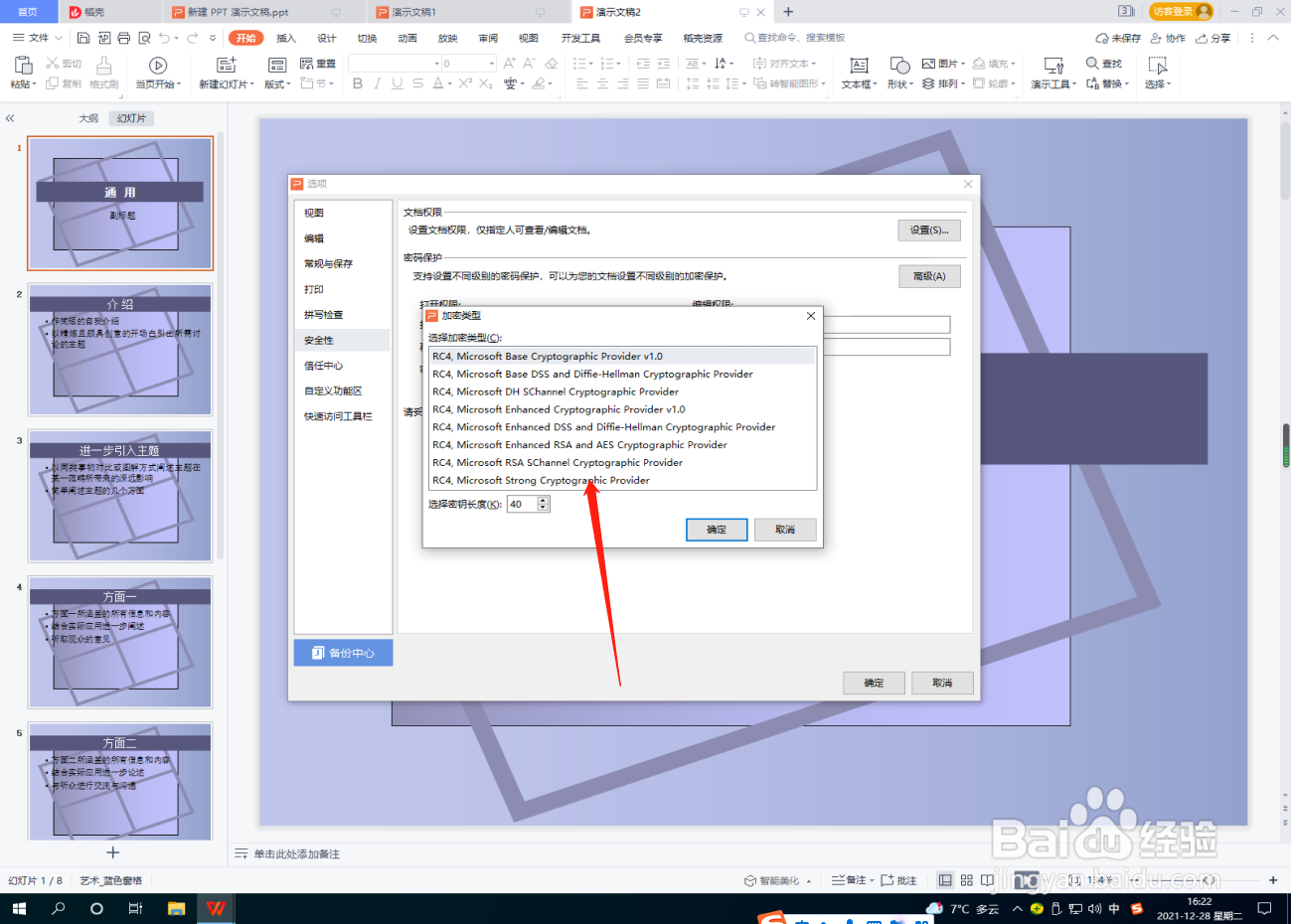Click the 当页开始 play icon
1291x924 pixels.
click(x=158, y=65)
